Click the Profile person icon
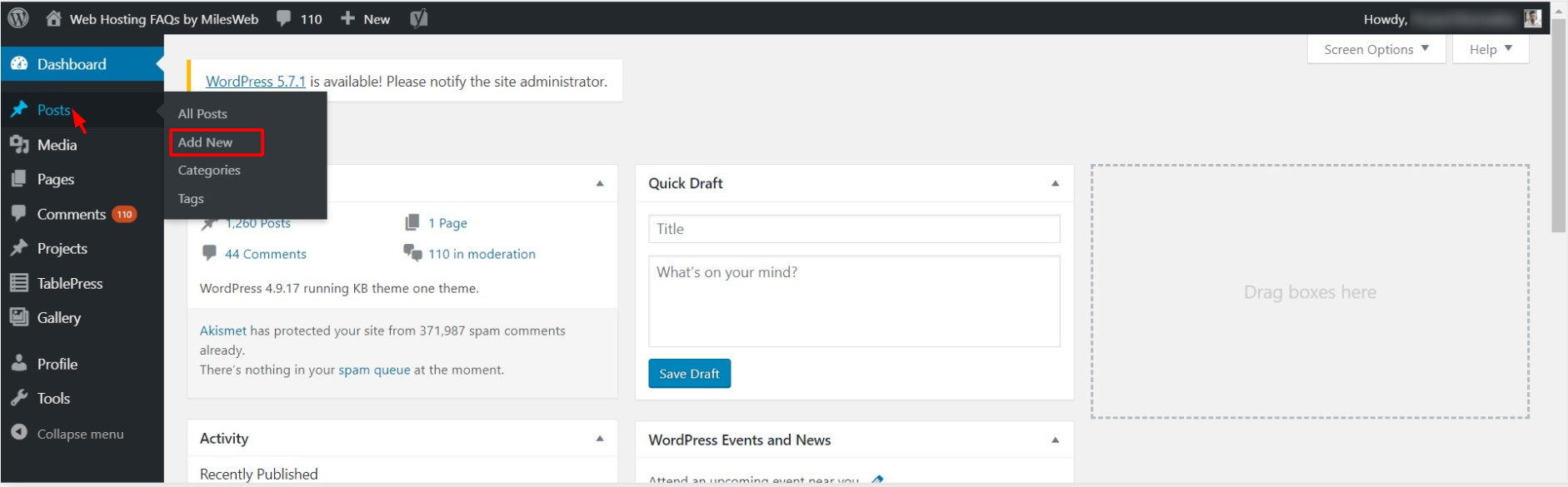The height and width of the screenshot is (487, 1568). (x=19, y=364)
